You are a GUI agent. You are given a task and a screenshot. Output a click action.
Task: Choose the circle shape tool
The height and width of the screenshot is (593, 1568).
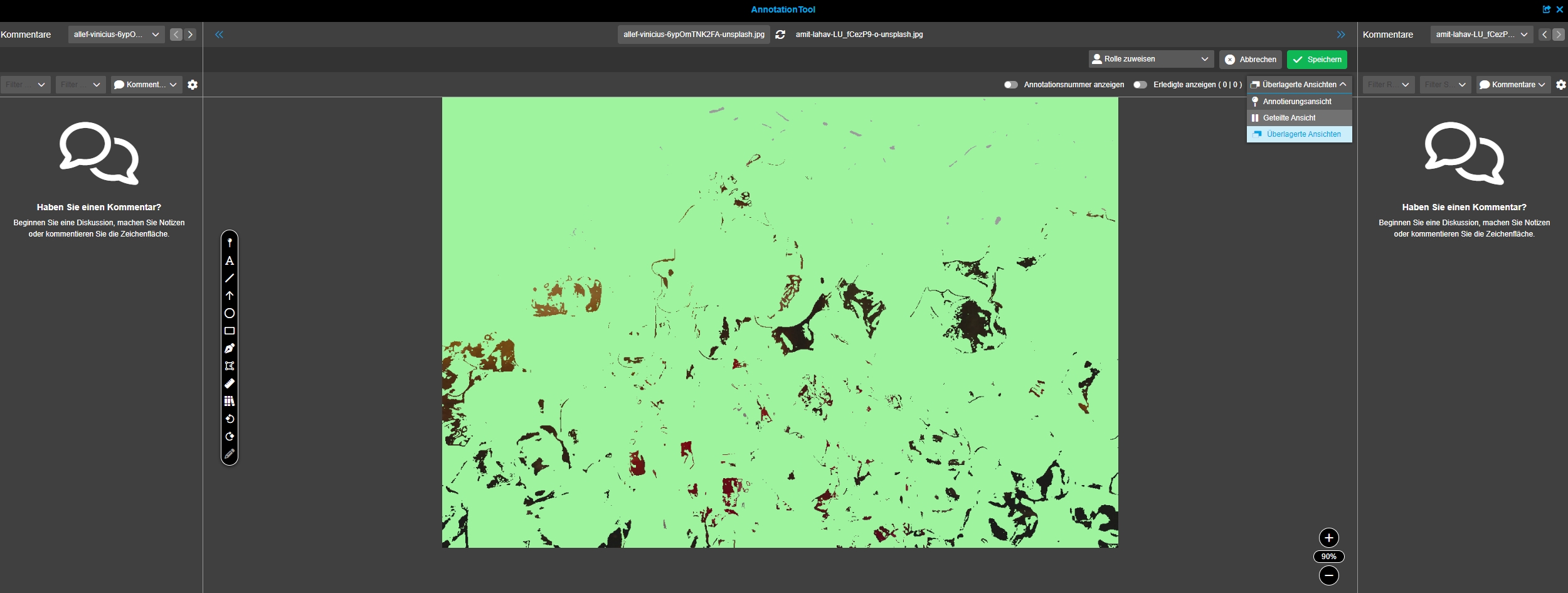click(230, 313)
